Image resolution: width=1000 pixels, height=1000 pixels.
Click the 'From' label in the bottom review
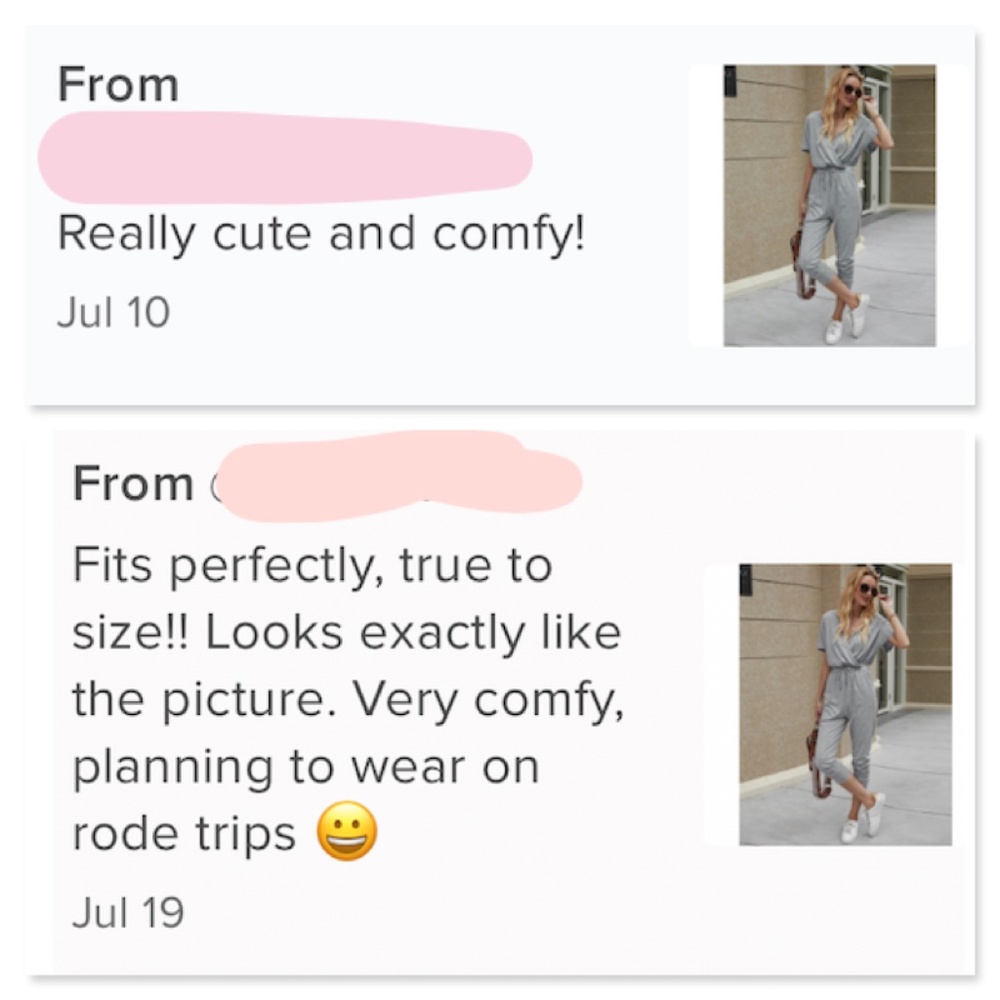click(133, 484)
